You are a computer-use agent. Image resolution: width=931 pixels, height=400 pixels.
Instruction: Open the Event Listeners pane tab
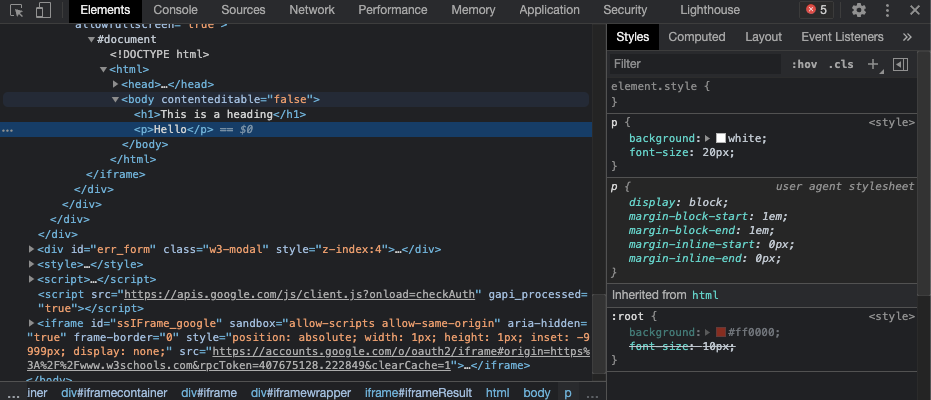click(842, 37)
